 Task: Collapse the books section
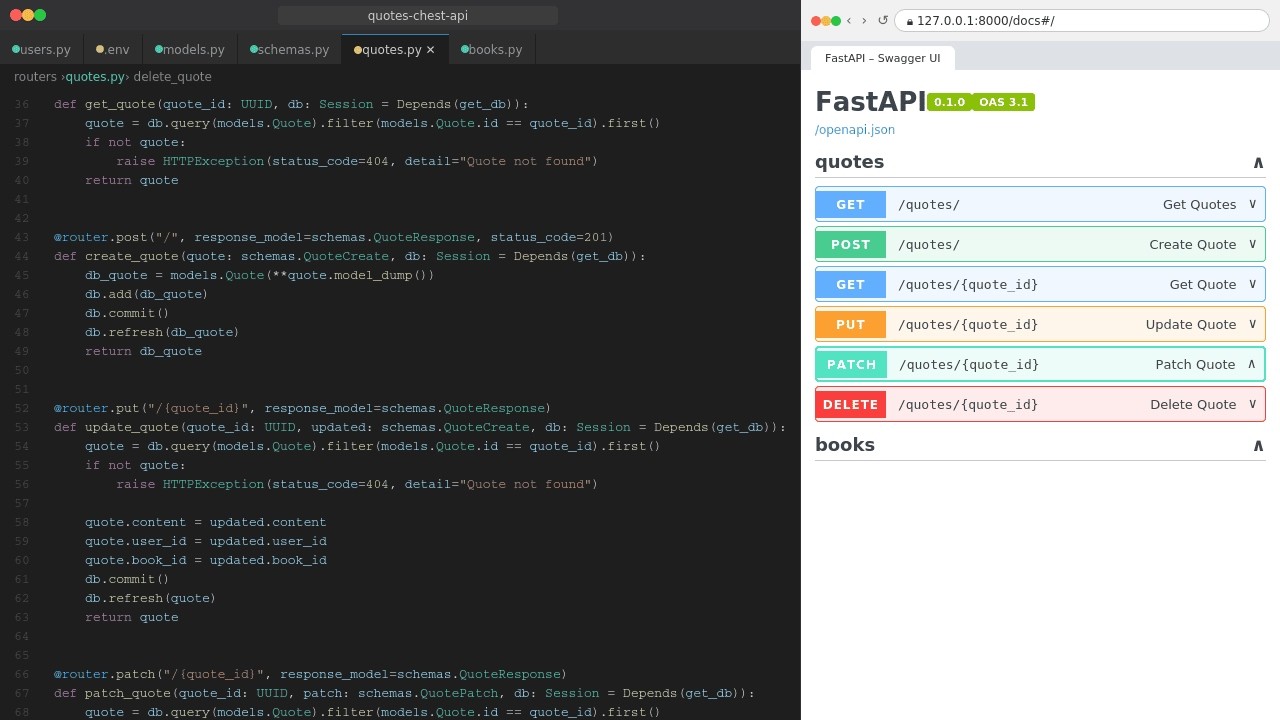pyautogui.click(x=1258, y=445)
